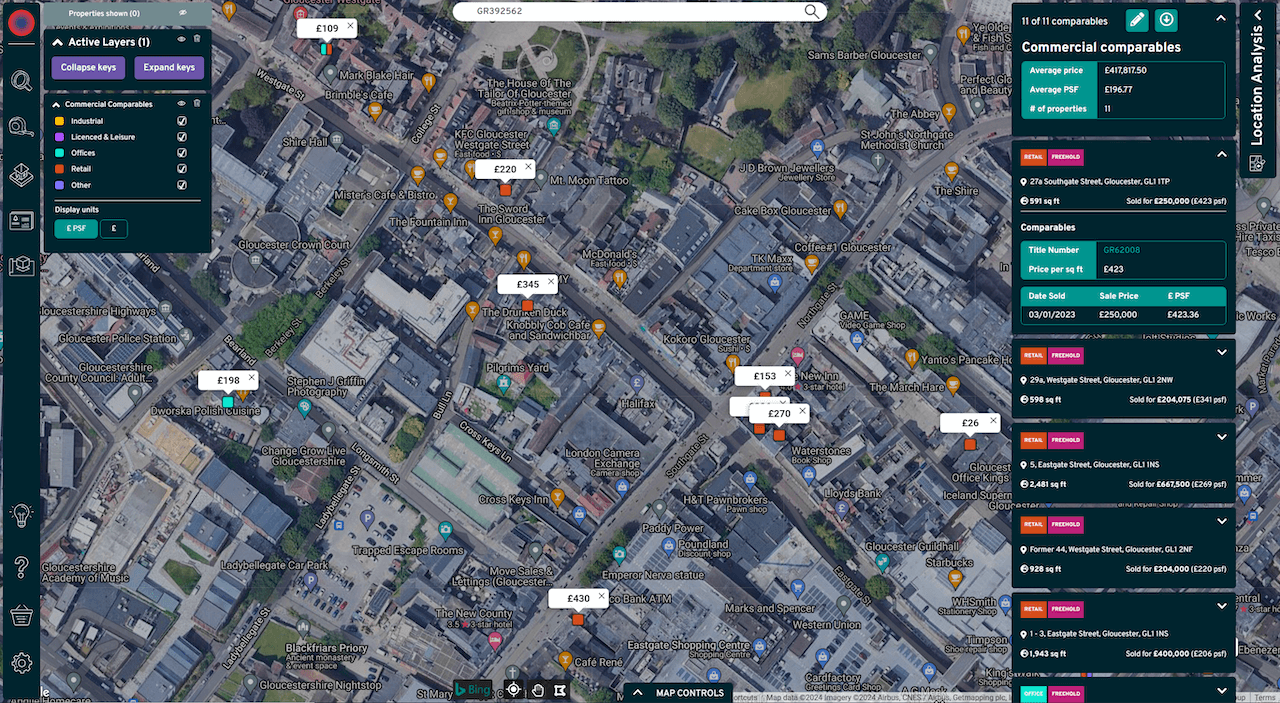
Task: Click the Licenced & Leisure purple swatch
Action: (x=60, y=137)
